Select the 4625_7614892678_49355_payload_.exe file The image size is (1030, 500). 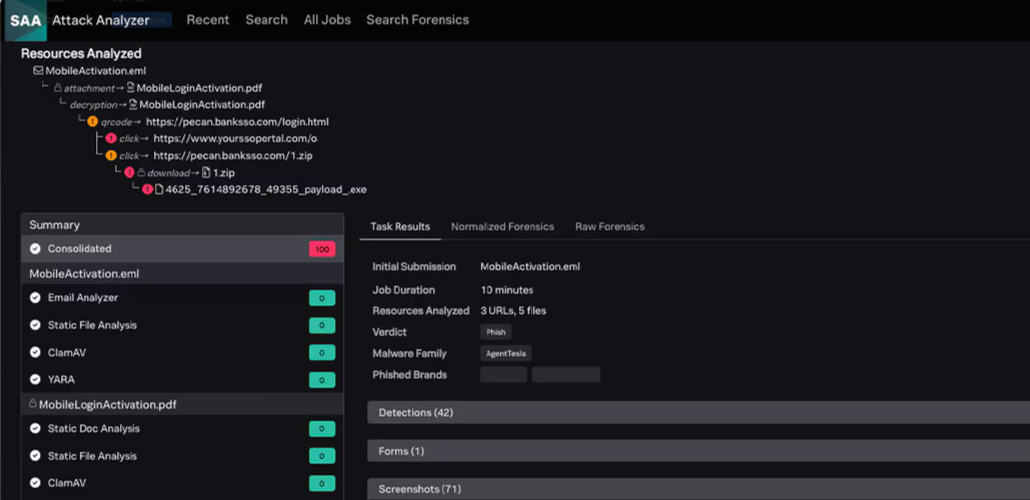(266, 190)
